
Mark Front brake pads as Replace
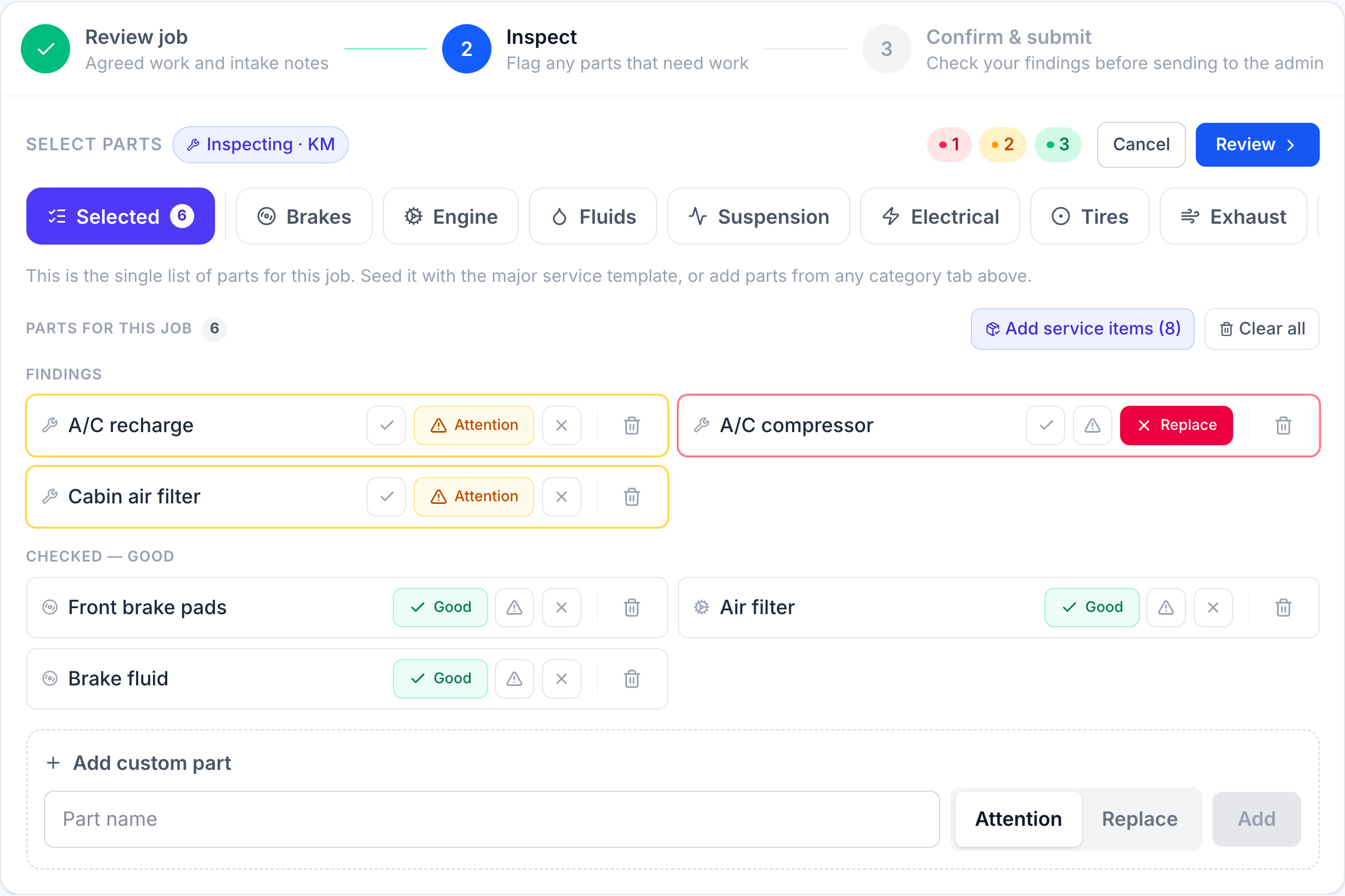click(561, 608)
